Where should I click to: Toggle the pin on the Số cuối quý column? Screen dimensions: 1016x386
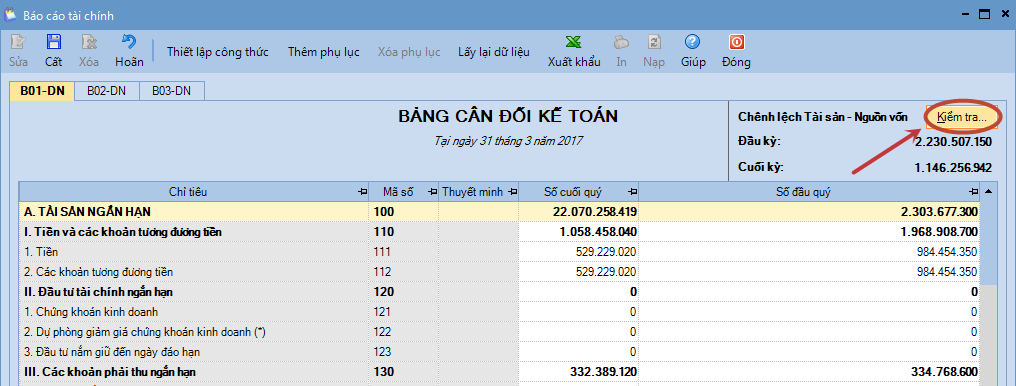632,192
